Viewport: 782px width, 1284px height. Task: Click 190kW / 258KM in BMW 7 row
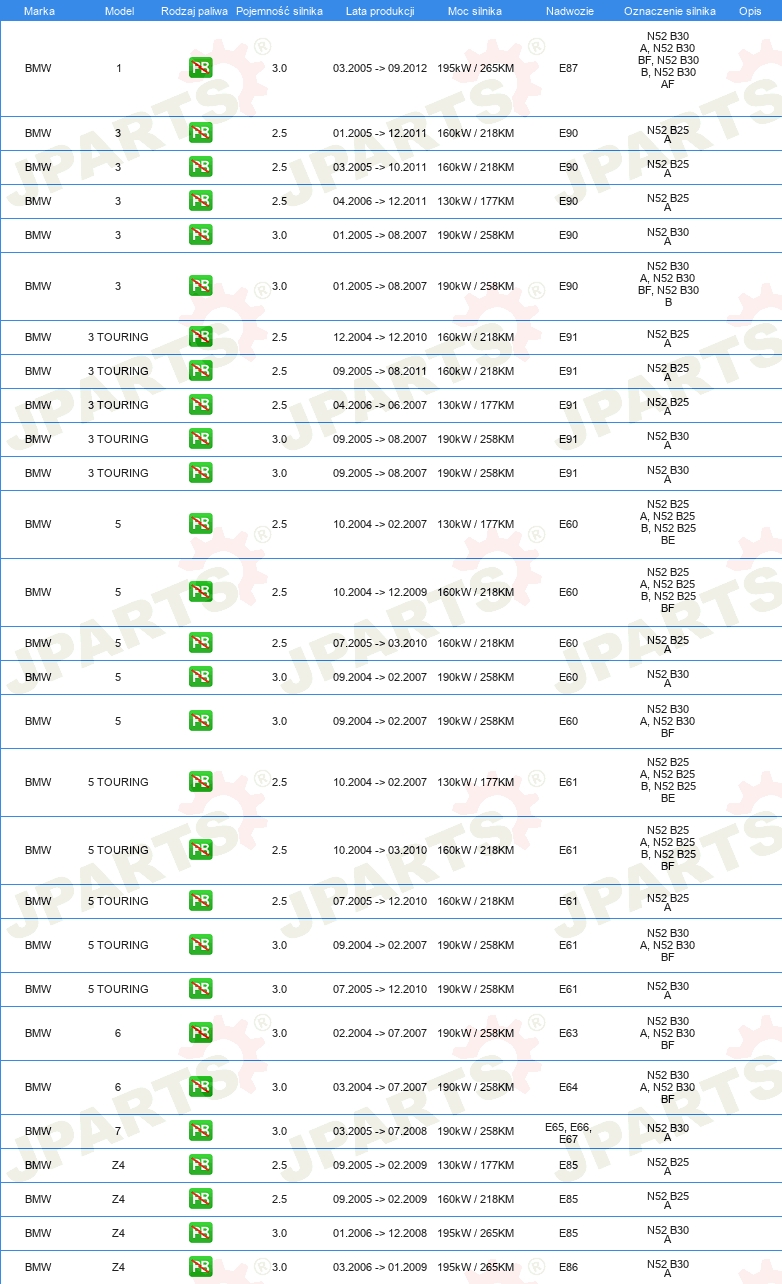pyautogui.click(x=476, y=1131)
